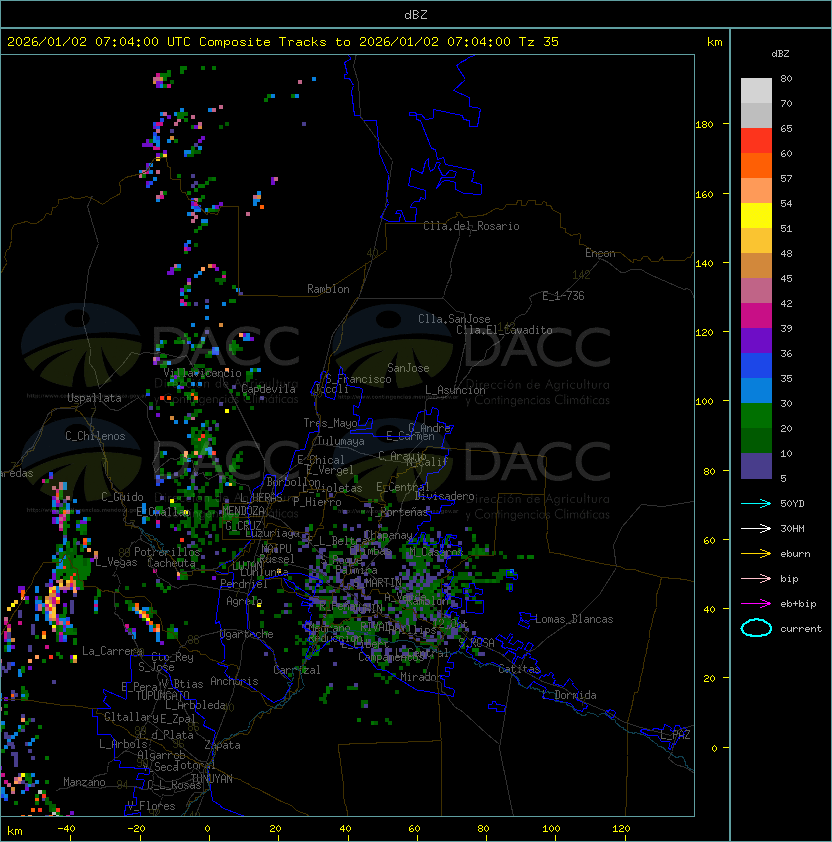The image size is (832, 842).
Task: Pick the light gray 70-80 dBZ swatch
Action: pos(756,91)
